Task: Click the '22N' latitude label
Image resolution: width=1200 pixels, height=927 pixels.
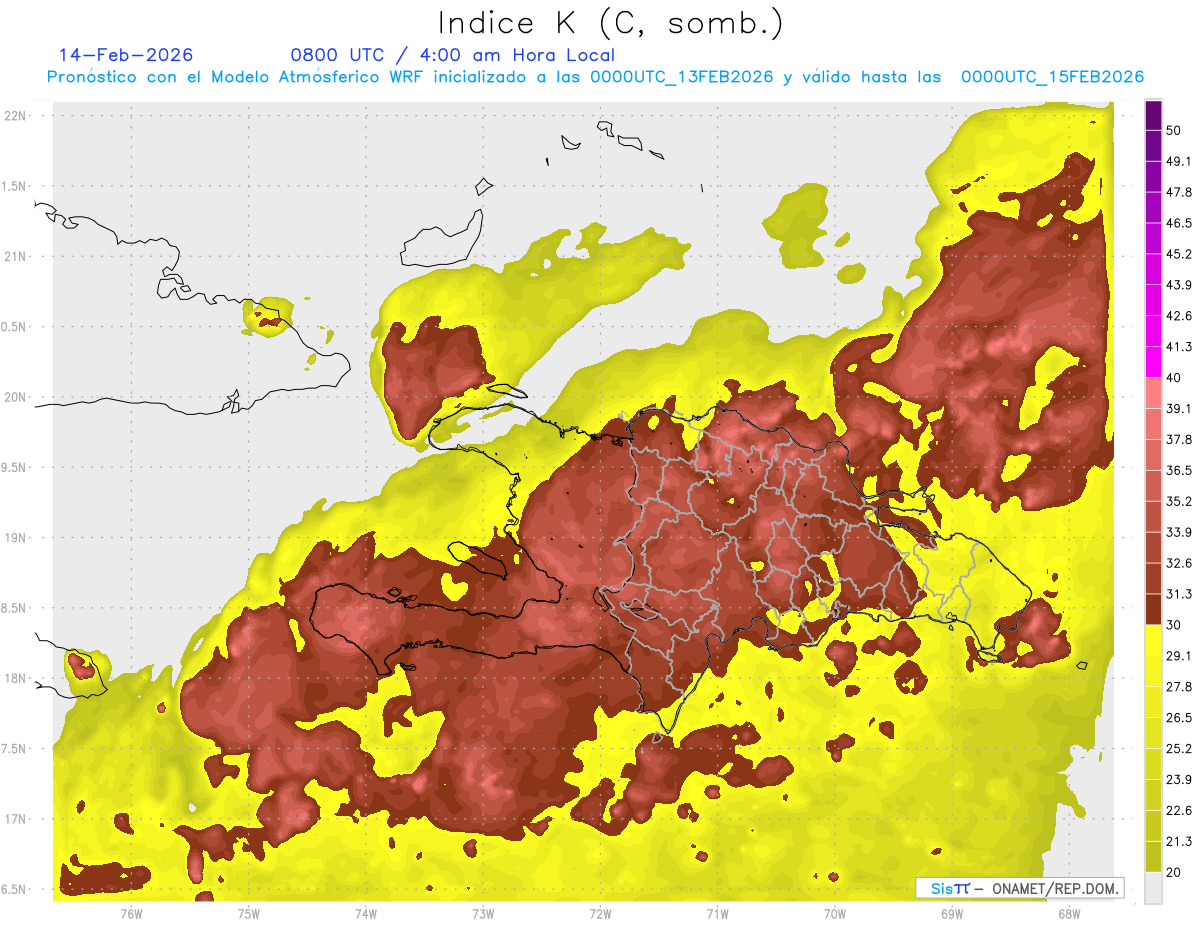Action: click(x=15, y=116)
